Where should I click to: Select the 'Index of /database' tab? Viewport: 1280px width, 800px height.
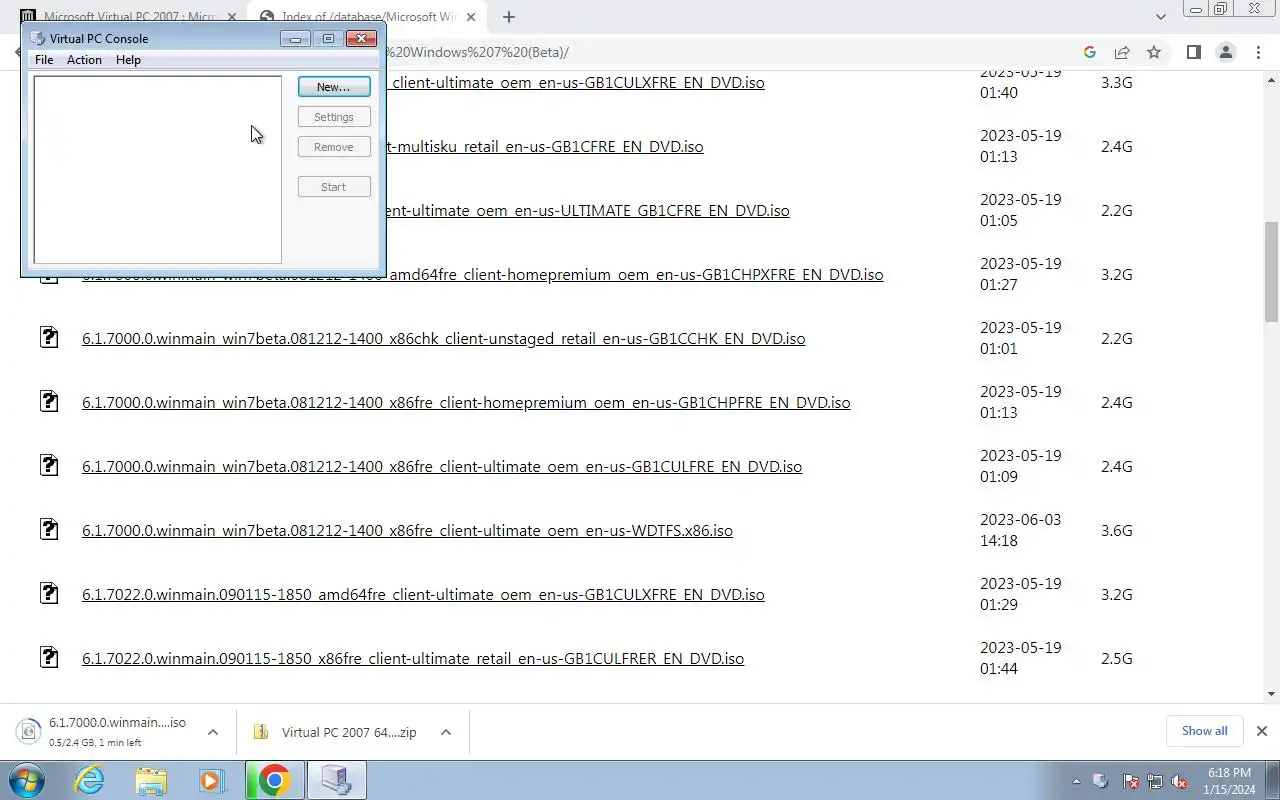[x=366, y=17]
